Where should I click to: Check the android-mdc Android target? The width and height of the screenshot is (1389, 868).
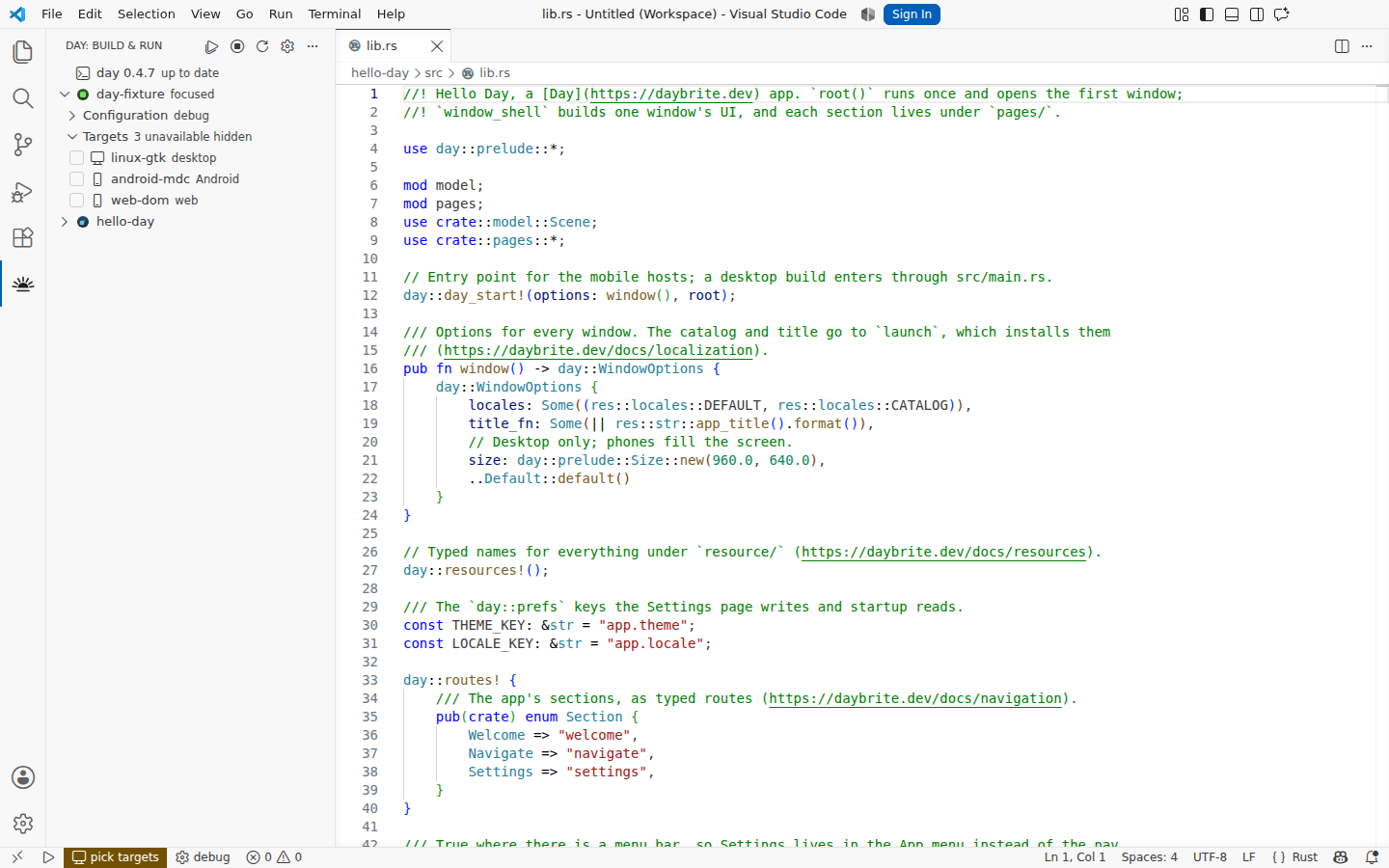click(77, 179)
